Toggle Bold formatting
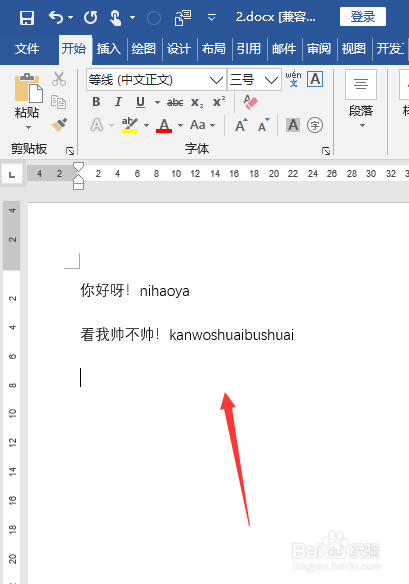This screenshot has width=409, height=584. (x=96, y=102)
